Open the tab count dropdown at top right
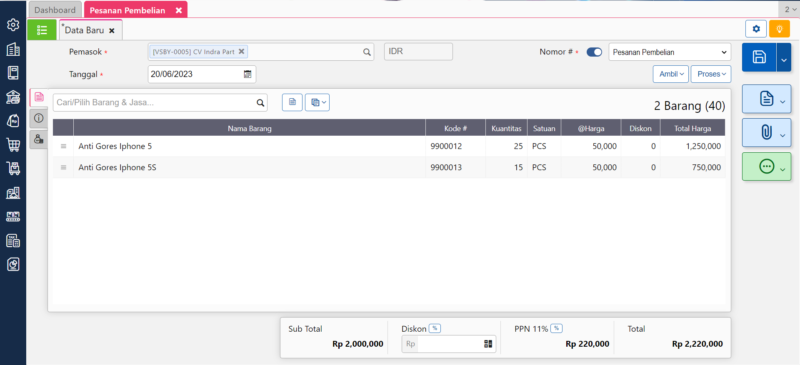 (x=789, y=9)
